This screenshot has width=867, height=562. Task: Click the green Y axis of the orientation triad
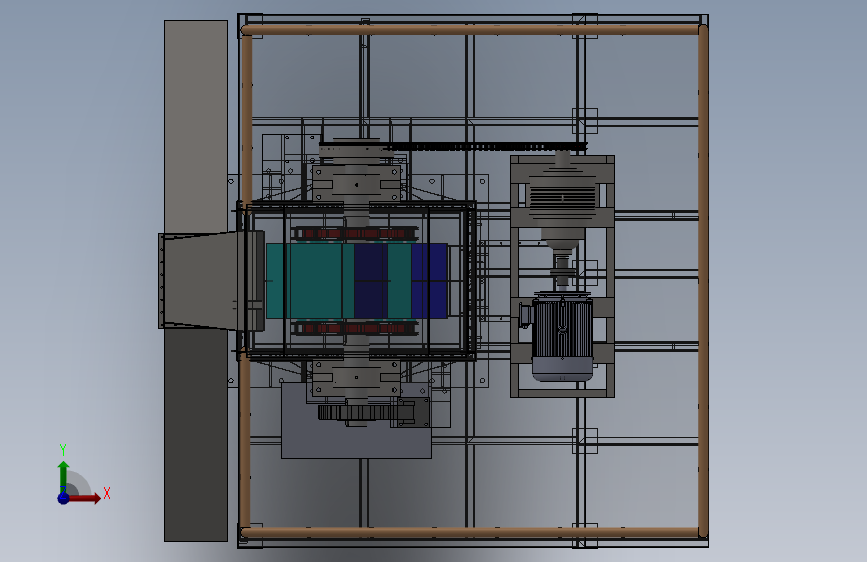point(64,477)
